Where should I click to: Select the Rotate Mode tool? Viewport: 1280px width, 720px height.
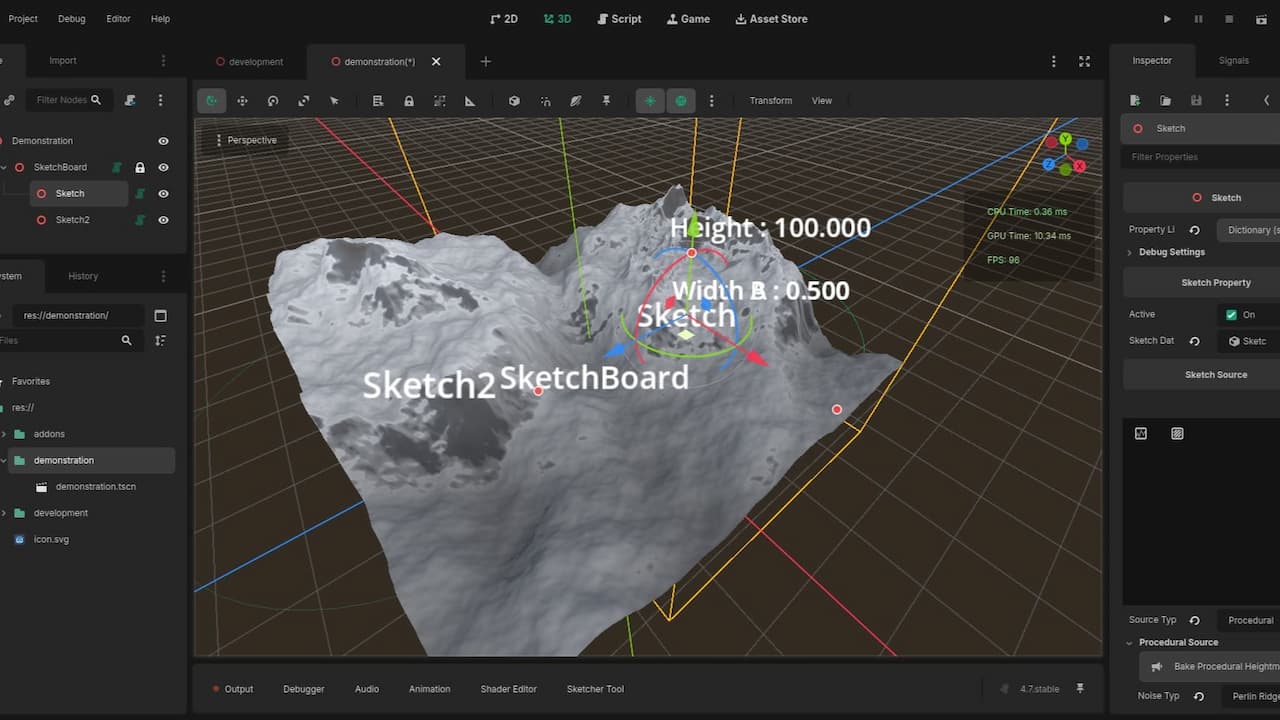click(x=273, y=101)
